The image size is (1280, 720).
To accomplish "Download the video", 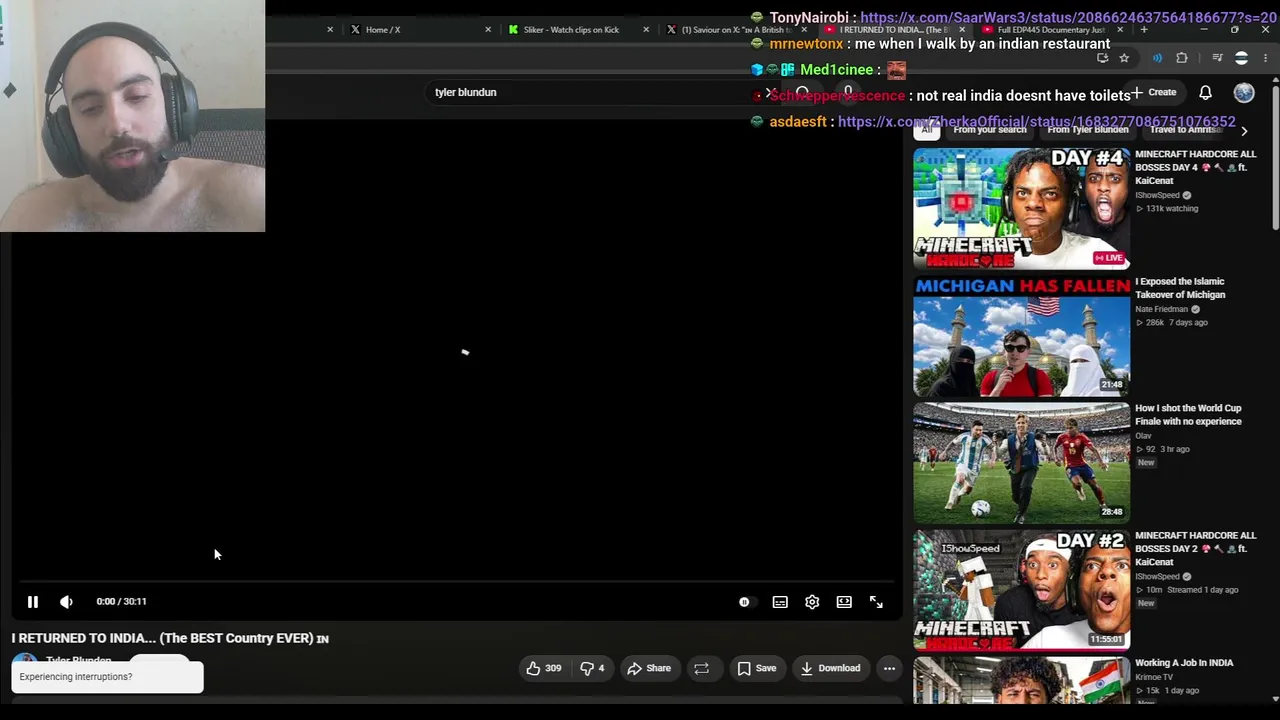I will (x=830, y=668).
